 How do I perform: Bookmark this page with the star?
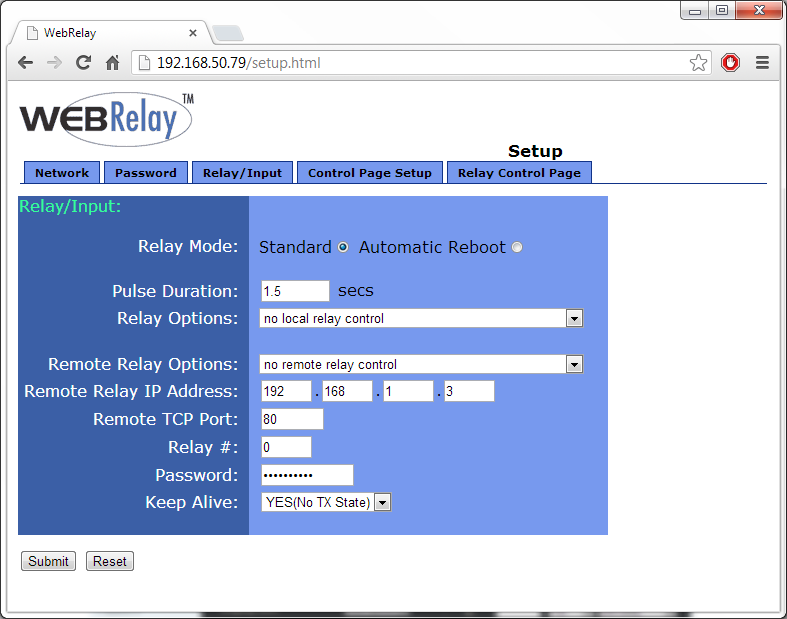tap(698, 62)
